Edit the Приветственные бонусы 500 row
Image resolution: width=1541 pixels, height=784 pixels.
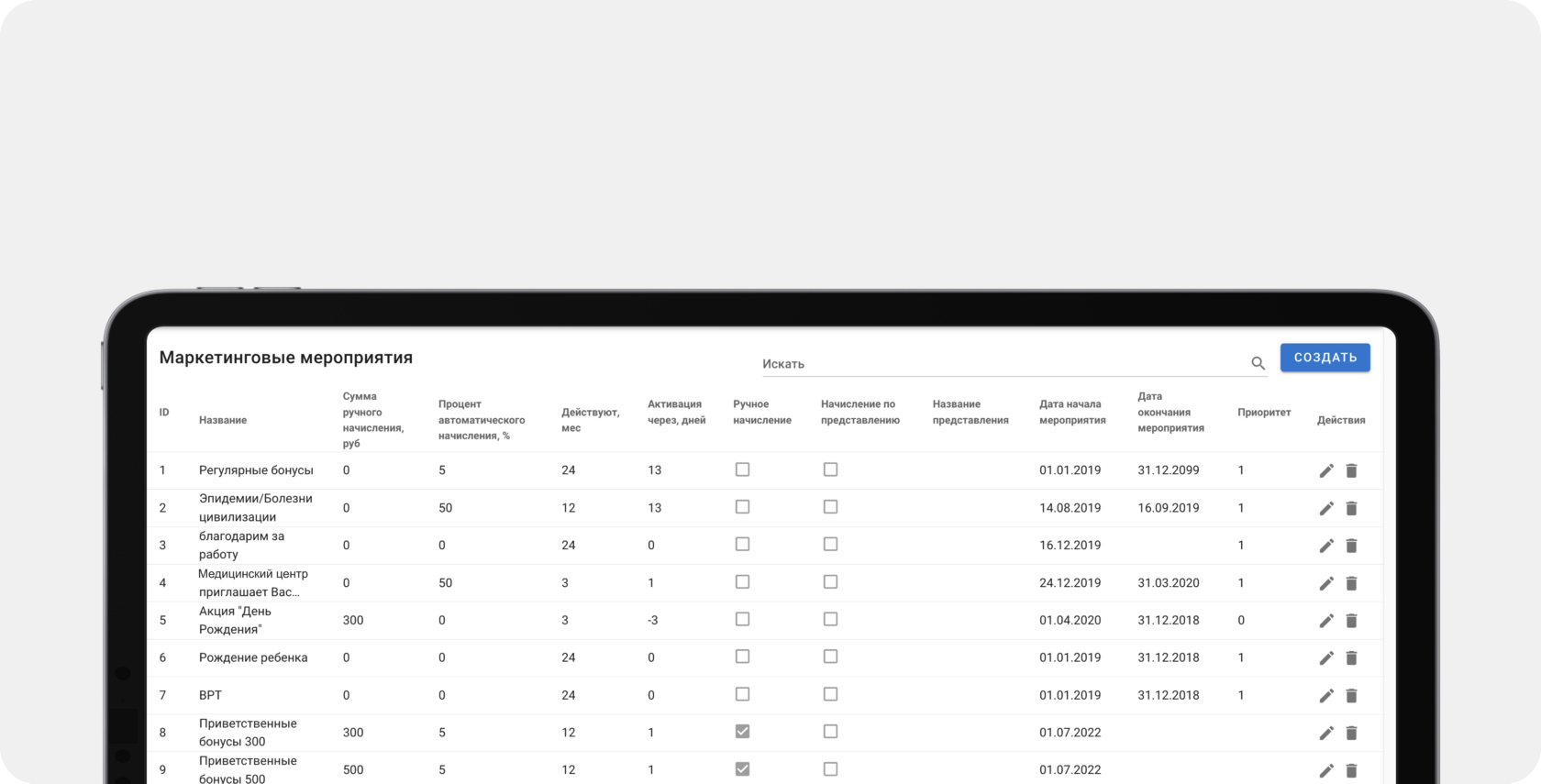(1326, 770)
